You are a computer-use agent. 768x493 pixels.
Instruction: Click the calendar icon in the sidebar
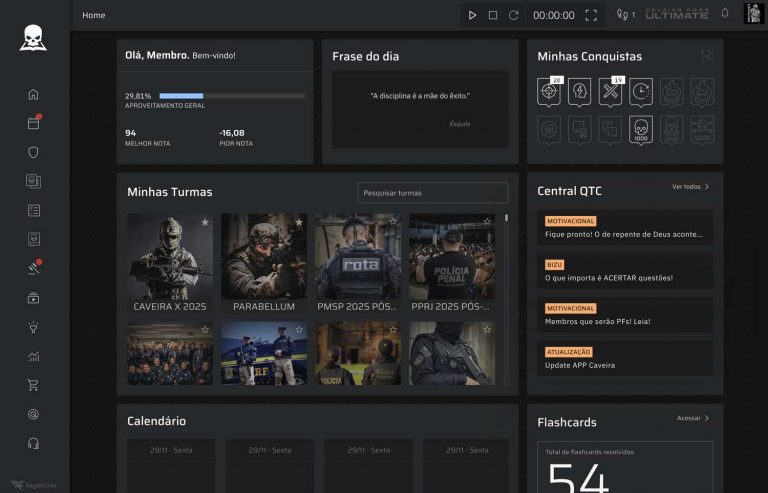point(33,124)
